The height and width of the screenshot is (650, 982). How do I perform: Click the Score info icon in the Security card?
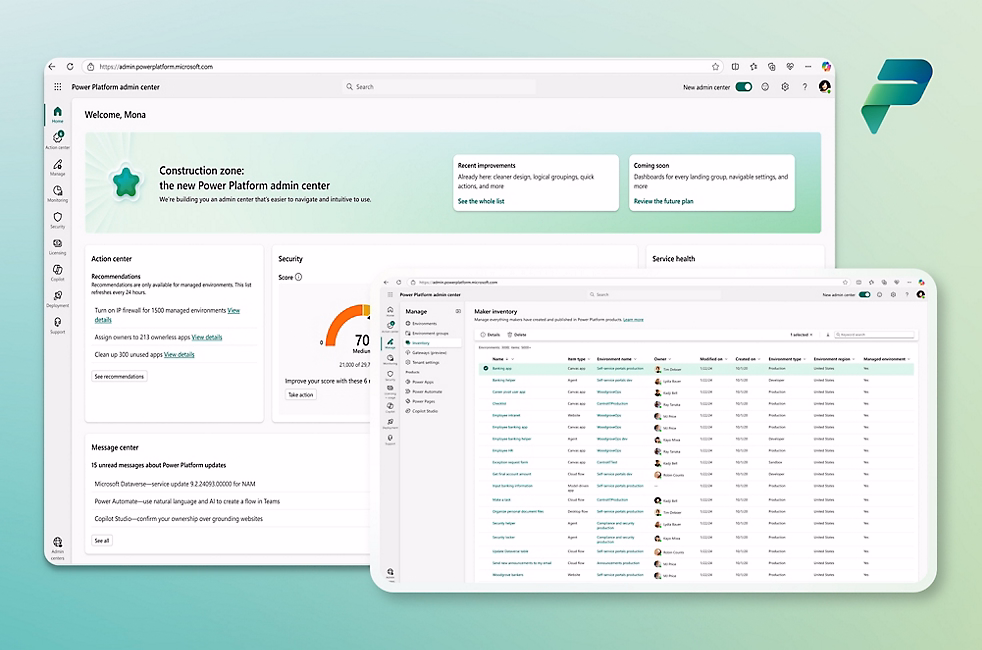point(299,277)
